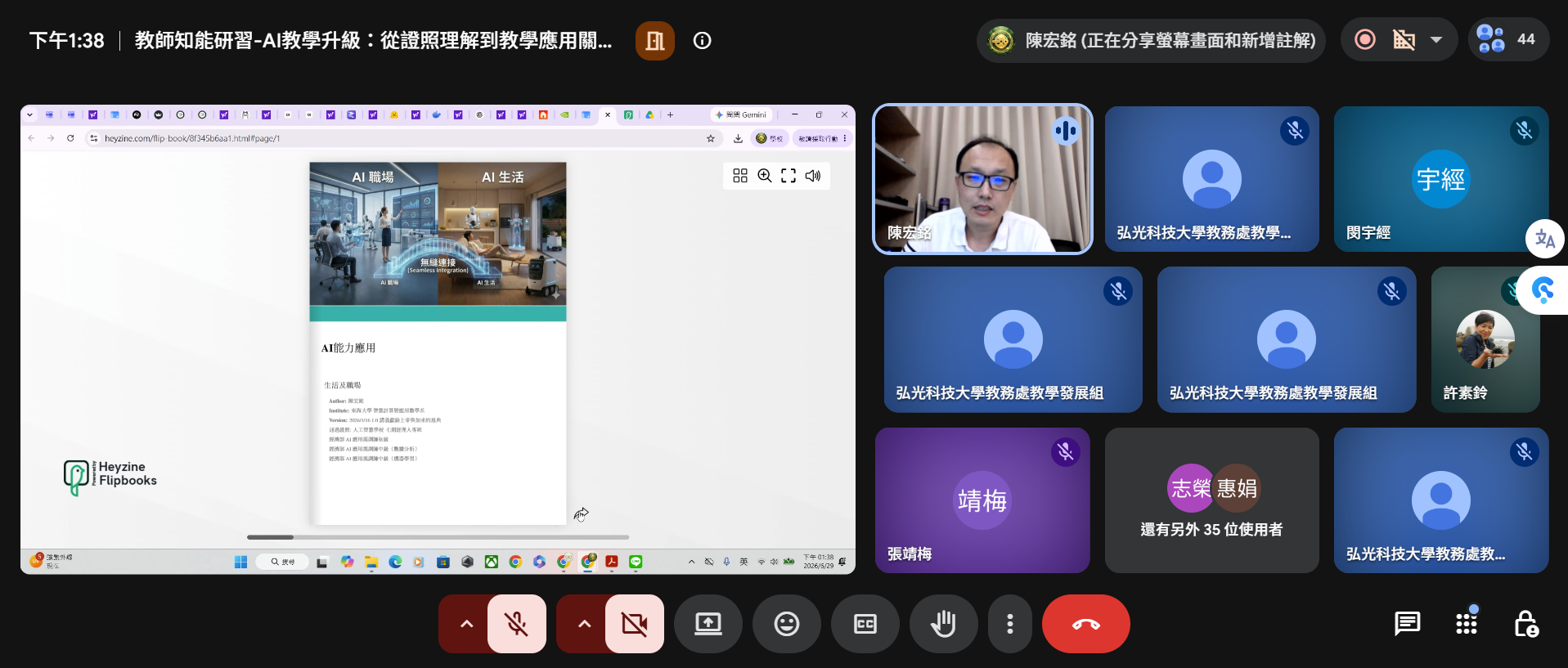This screenshot has height=668, width=1568.
Task: Bookmark the page with the star icon
Action: (x=711, y=138)
